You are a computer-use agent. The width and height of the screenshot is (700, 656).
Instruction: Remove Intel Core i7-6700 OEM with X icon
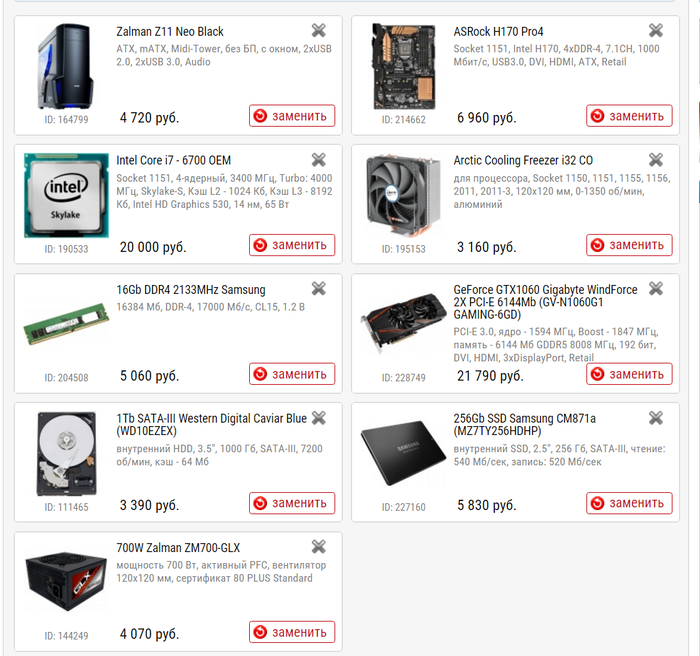coord(318,159)
